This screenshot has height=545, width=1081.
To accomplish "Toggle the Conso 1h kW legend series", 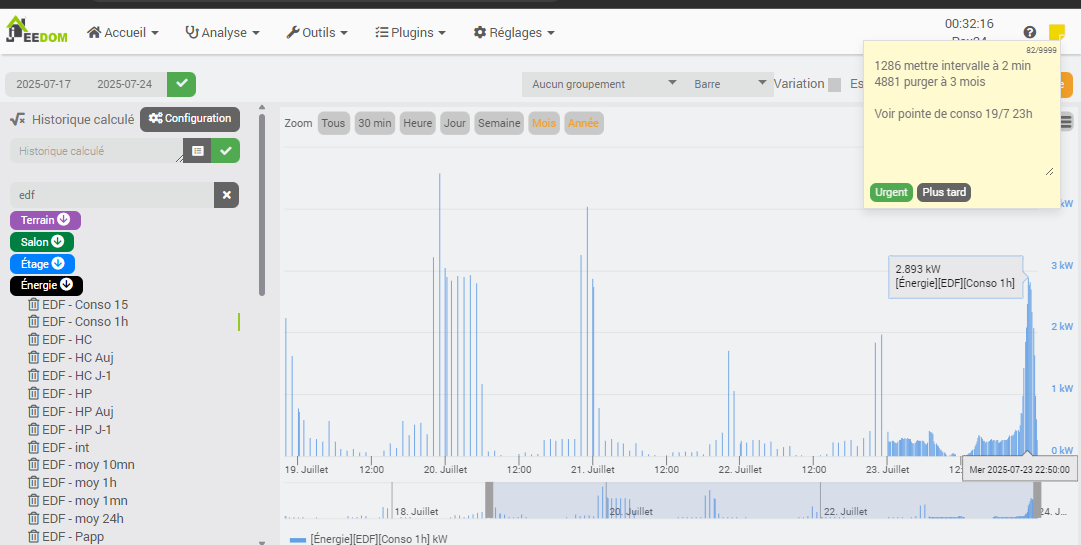I will click(369, 539).
